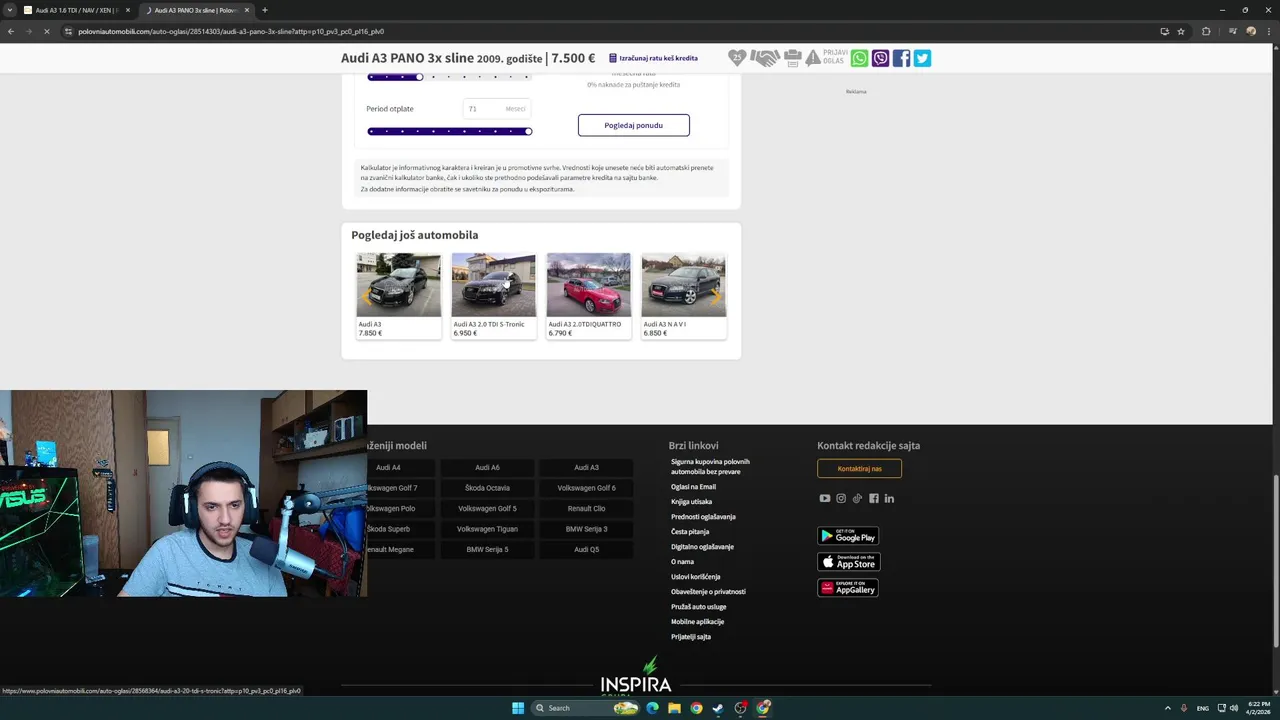Screen dimensions: 1280x720
Task: Open Audi Q5 model link
Action: pos(586,549)
